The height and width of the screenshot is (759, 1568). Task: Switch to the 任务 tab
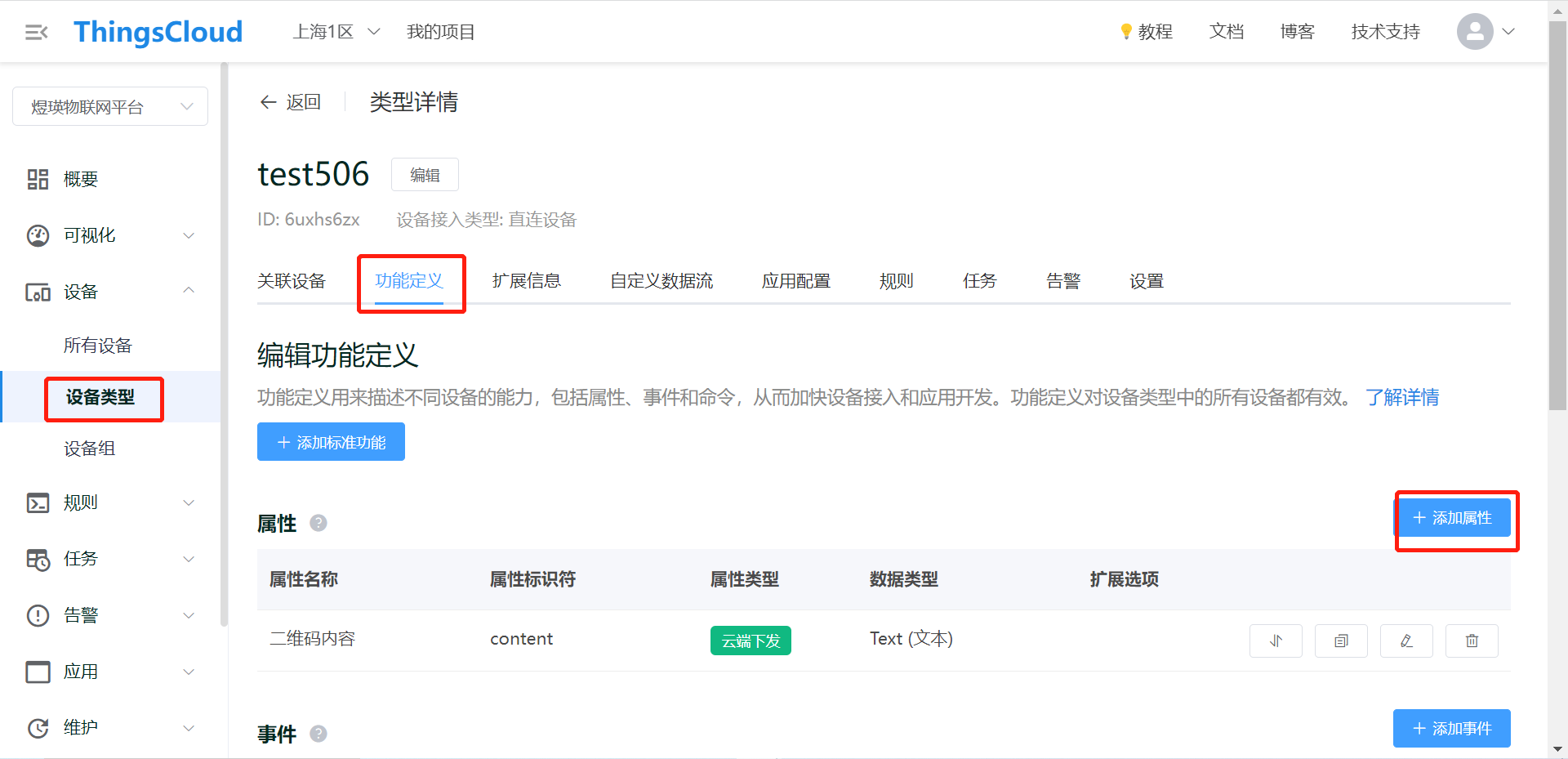click(x=980, y=281)
